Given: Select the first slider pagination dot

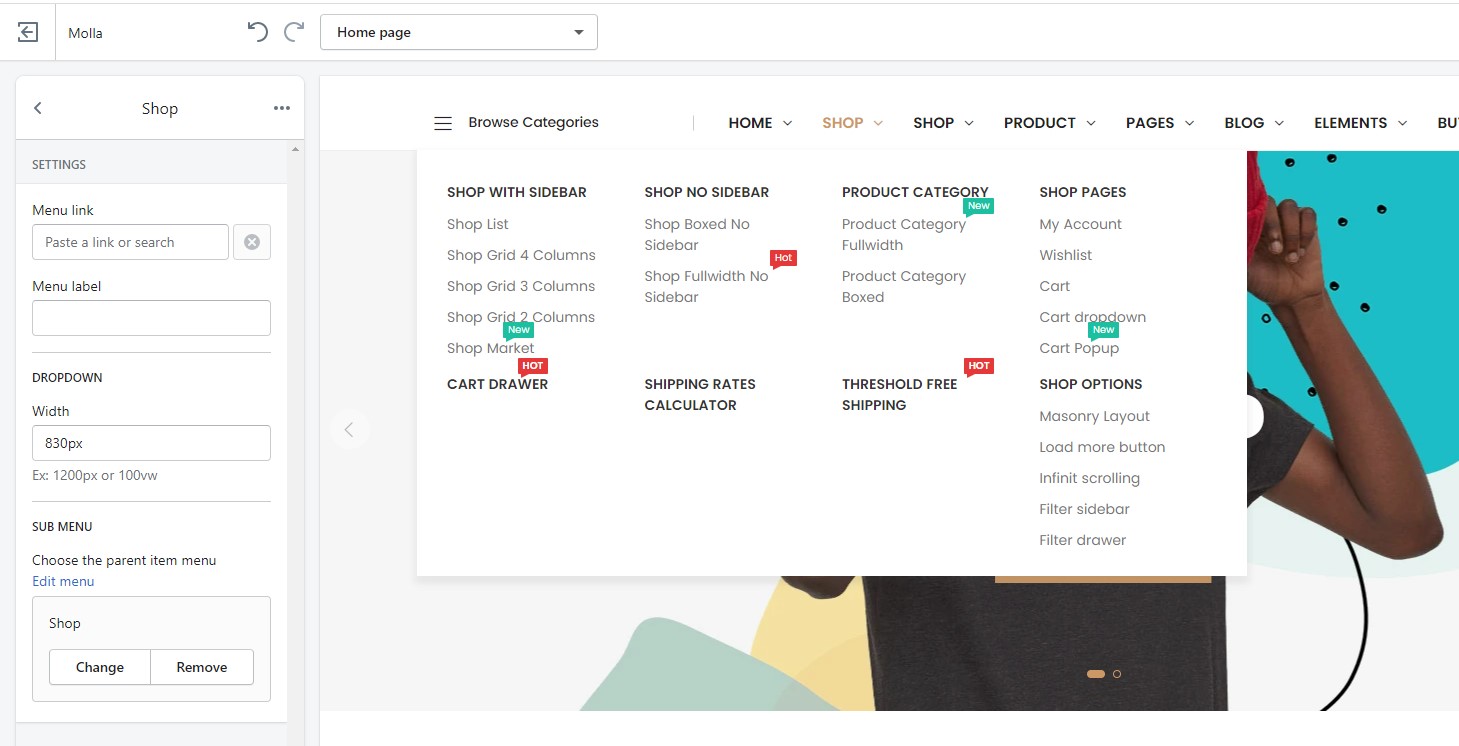Looking at the screenshot, I should tap(1096, 674).
